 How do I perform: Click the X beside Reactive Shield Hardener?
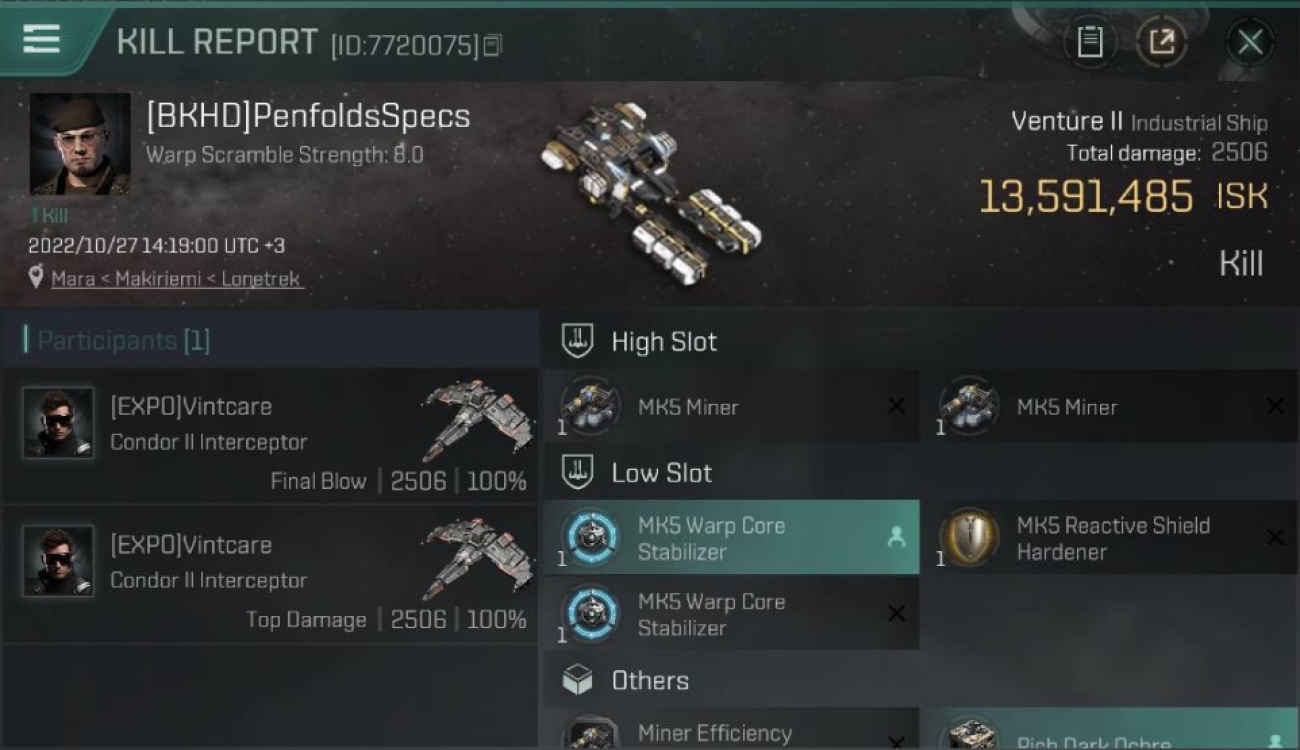tap(1275, 537)
